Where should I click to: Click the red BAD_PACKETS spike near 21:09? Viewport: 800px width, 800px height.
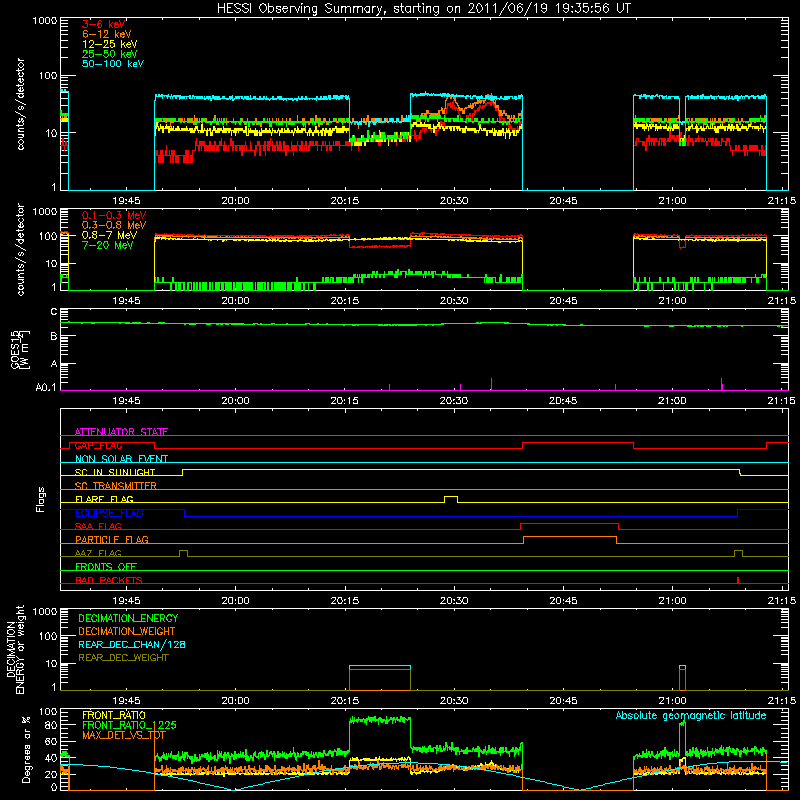pyautogui.click(x=738, y=580)
